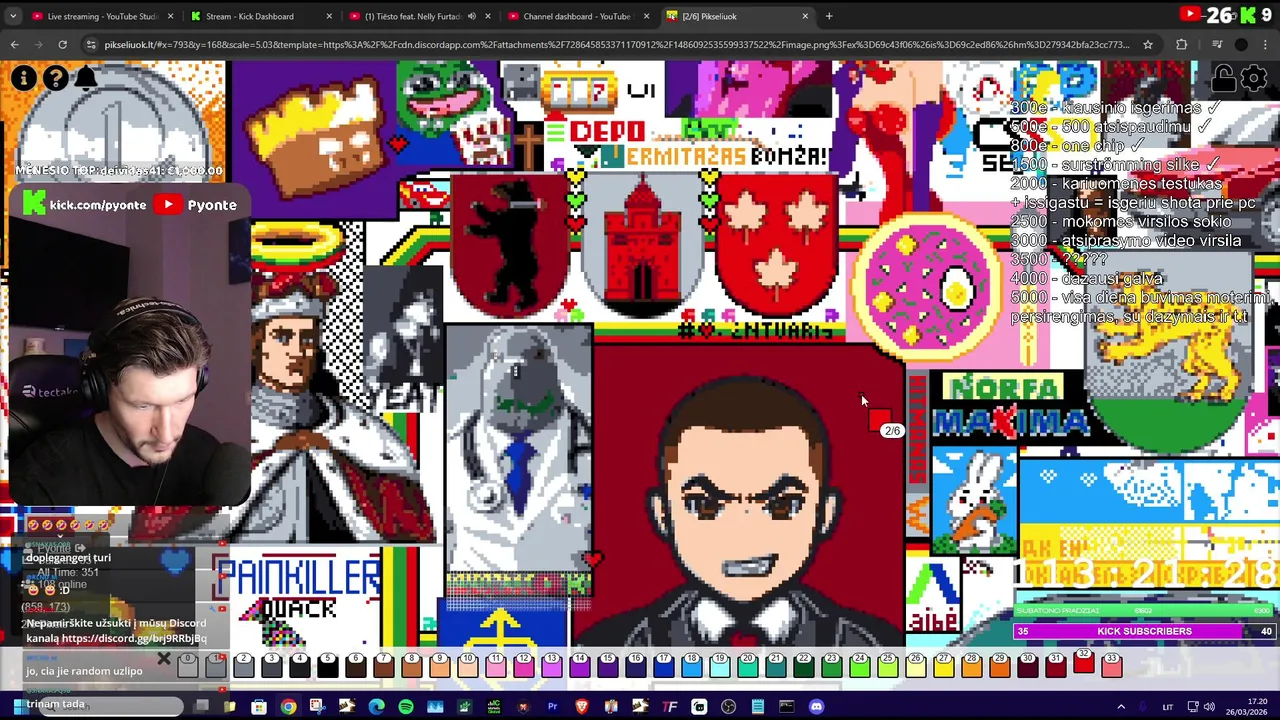
Task: Click the Discord invite link in overlay
Action: tap(135, 638)
